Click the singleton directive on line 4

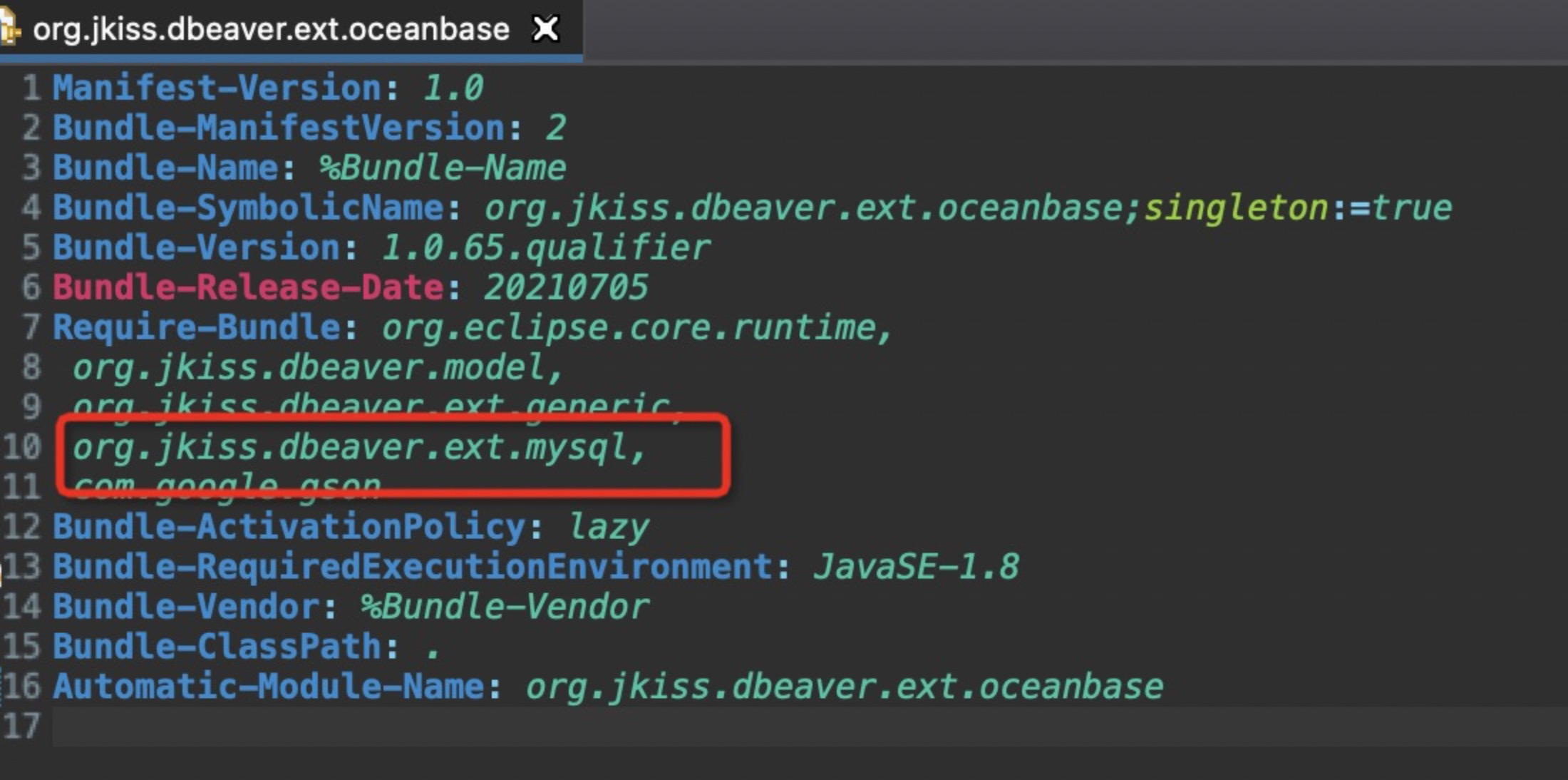point(1237,208)
